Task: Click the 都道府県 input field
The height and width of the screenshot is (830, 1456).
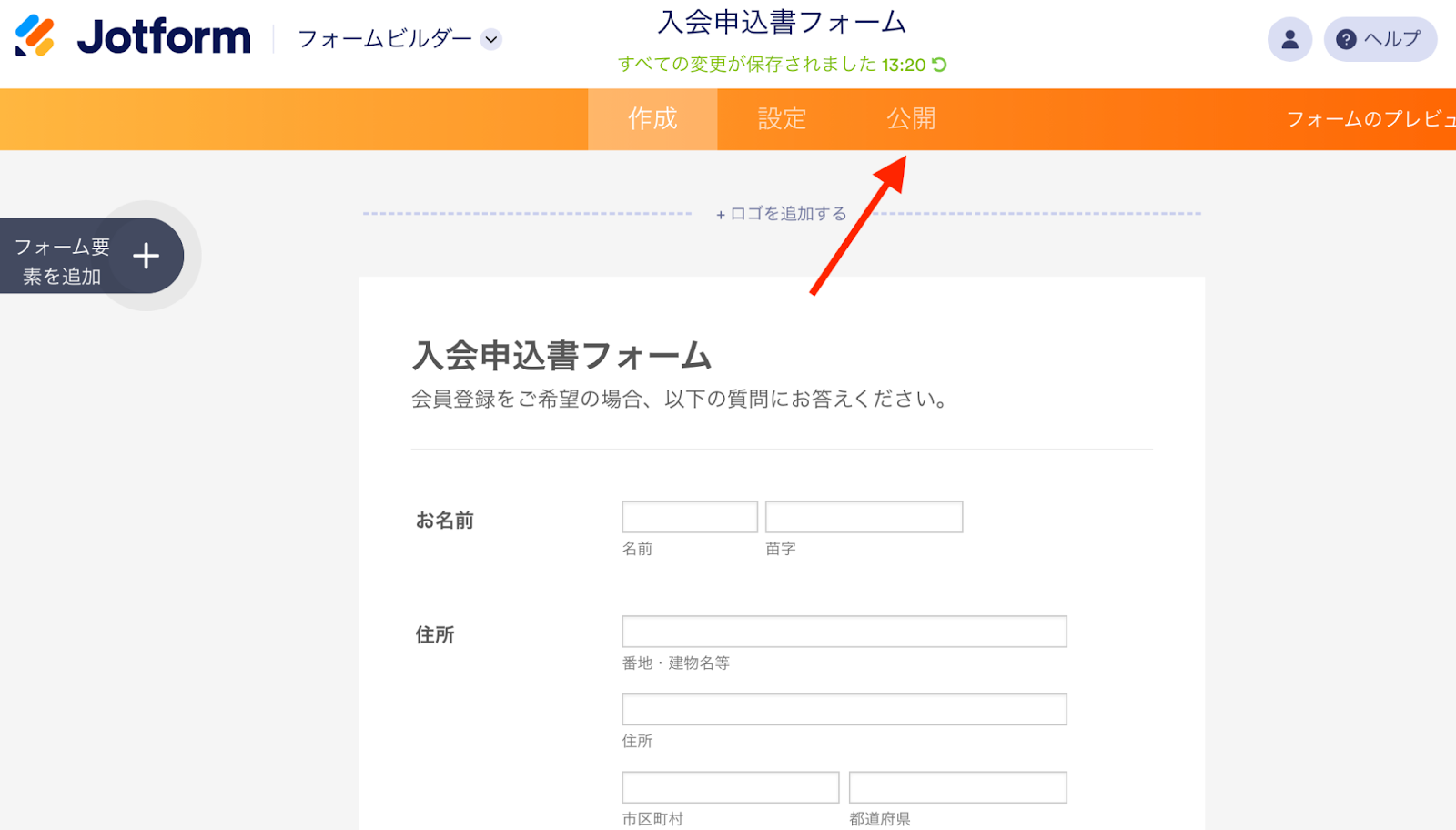Action: pos(956,786)
